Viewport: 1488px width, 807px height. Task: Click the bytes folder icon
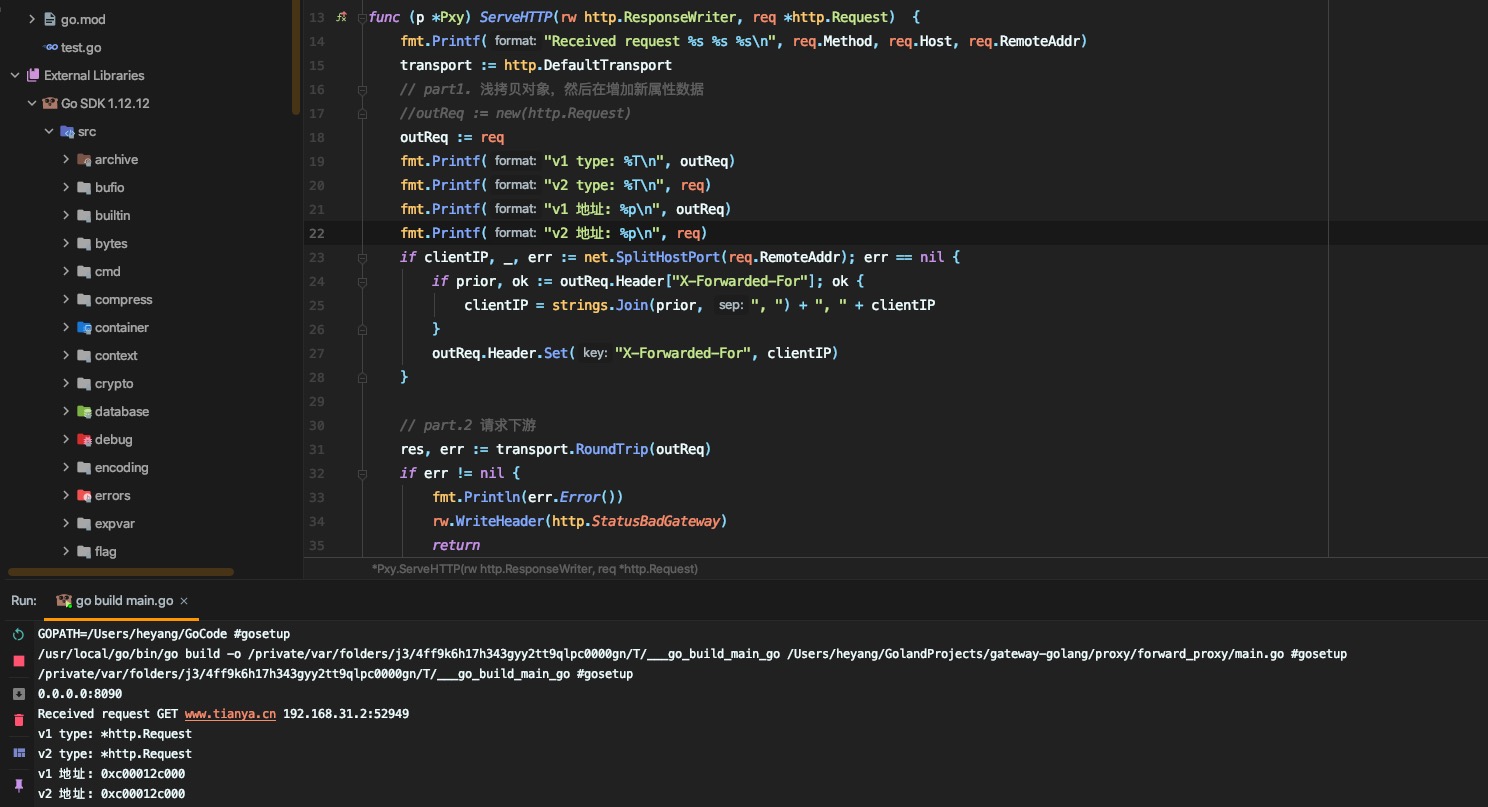[84, 243]
